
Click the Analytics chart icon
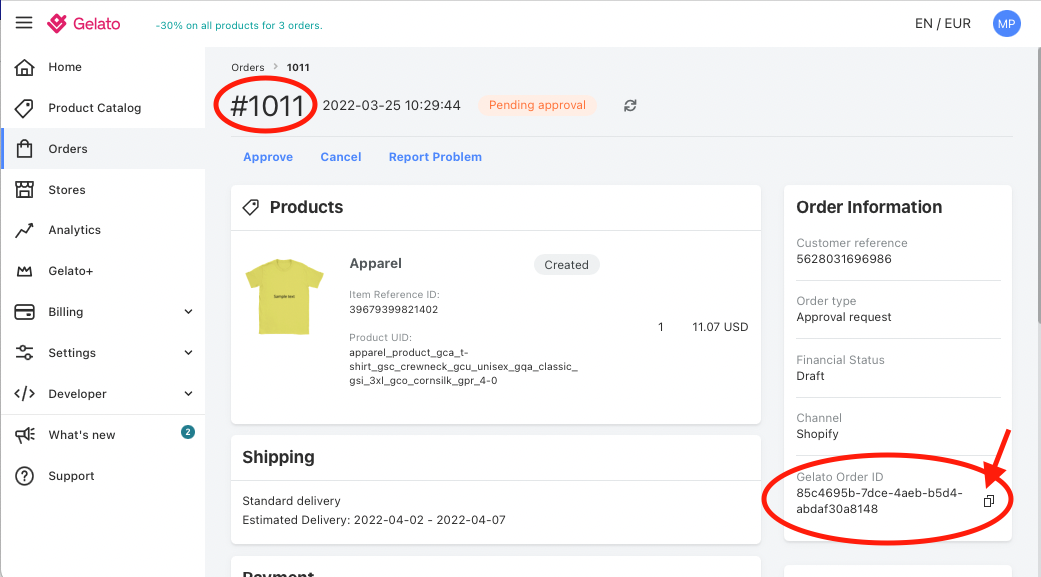[x=25, y=230]
